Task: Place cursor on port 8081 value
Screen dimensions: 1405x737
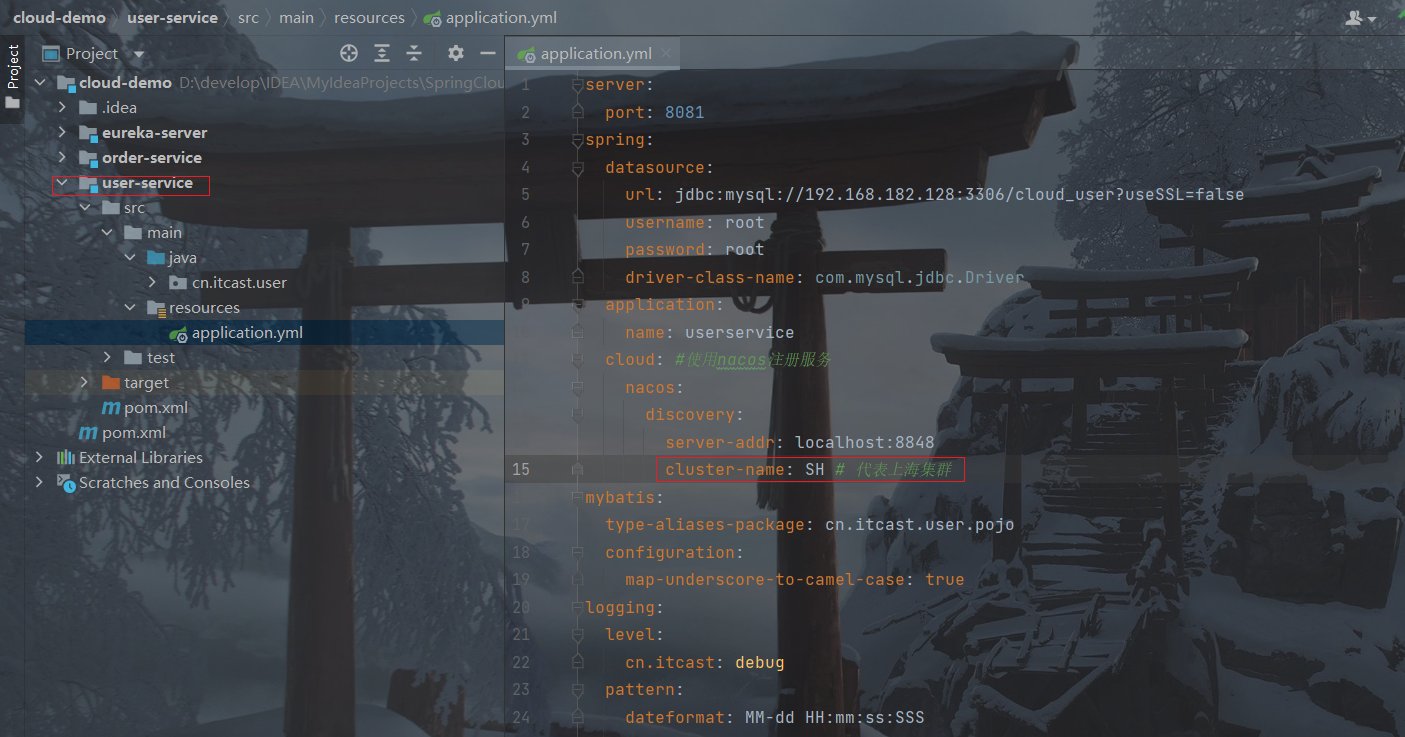Action: point(685,112)
